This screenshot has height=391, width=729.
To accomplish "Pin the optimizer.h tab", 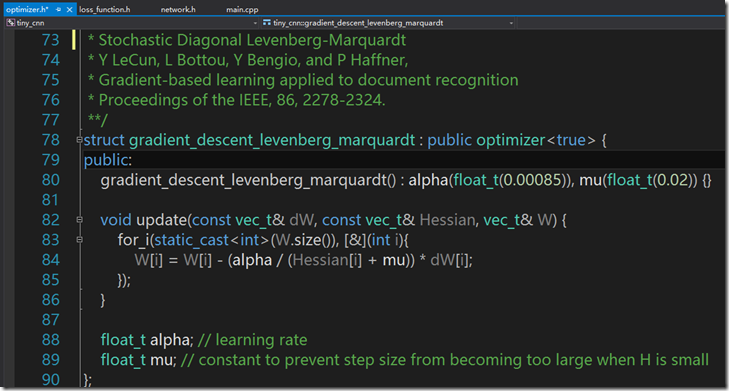I will pyautogui.click(x=59, y=9).
